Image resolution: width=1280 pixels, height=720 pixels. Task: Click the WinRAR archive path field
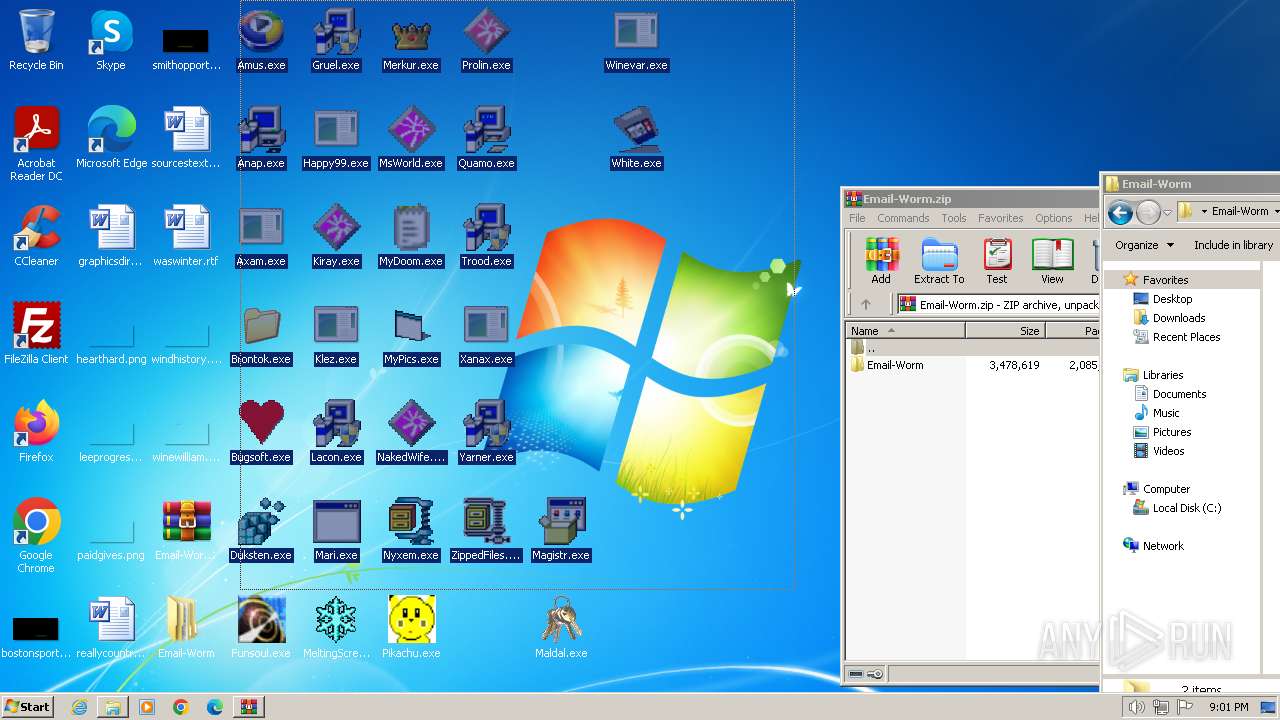tap(998, 305)
